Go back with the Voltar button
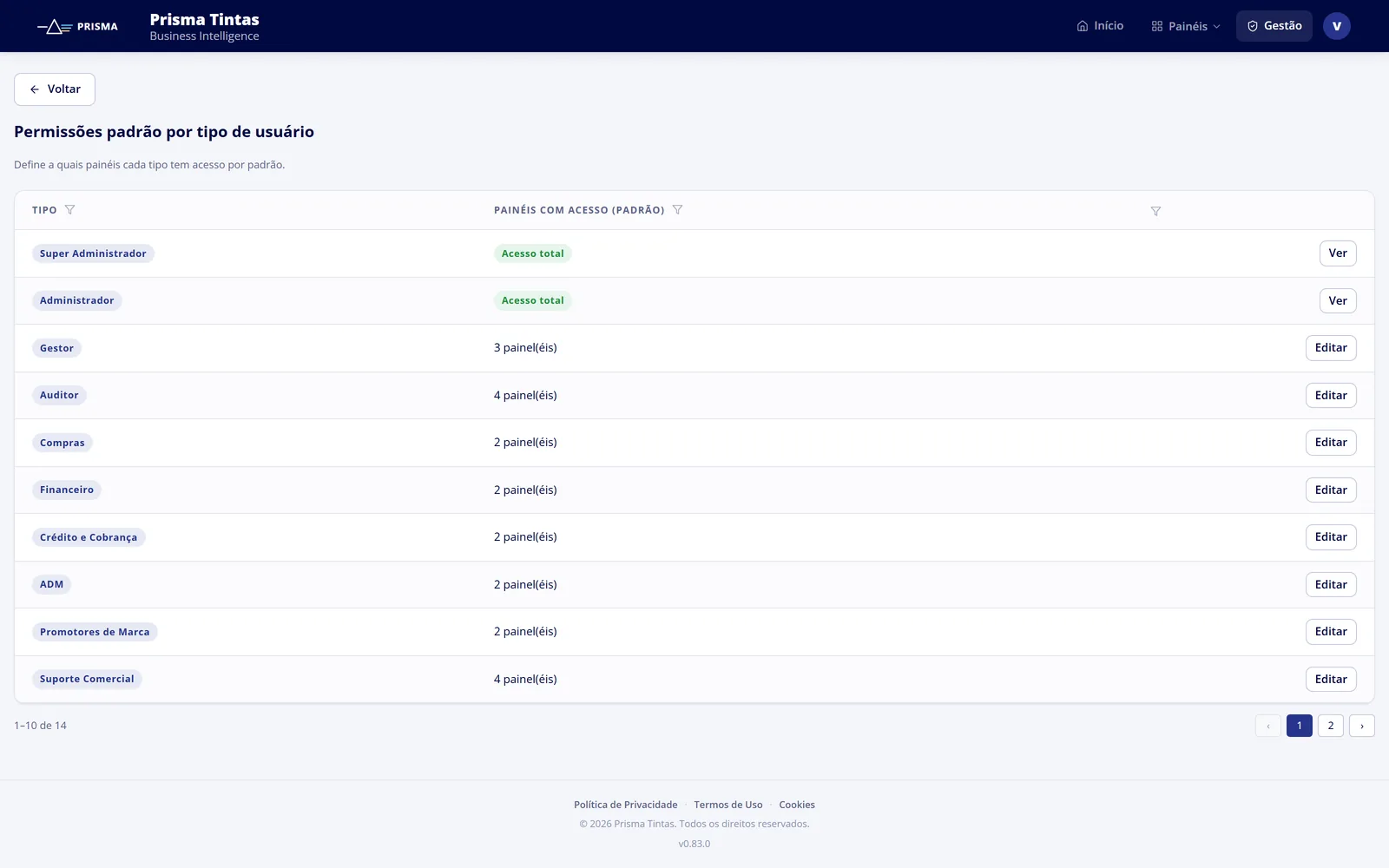The image size is (1389, 868). coord(55,89)
